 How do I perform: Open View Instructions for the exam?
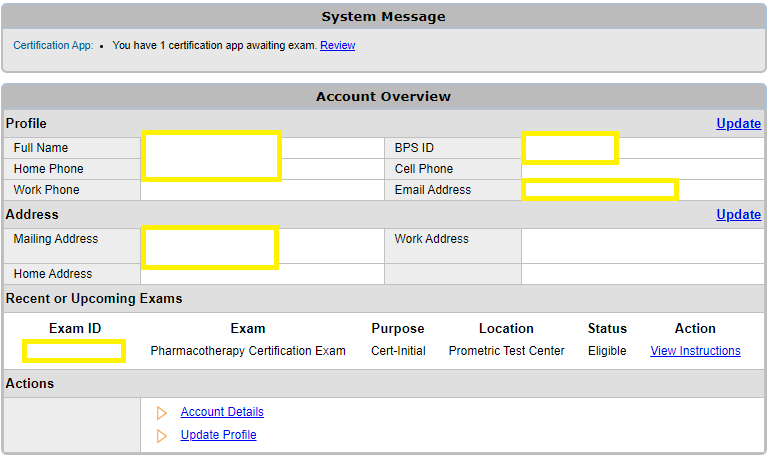coord(695,351)
